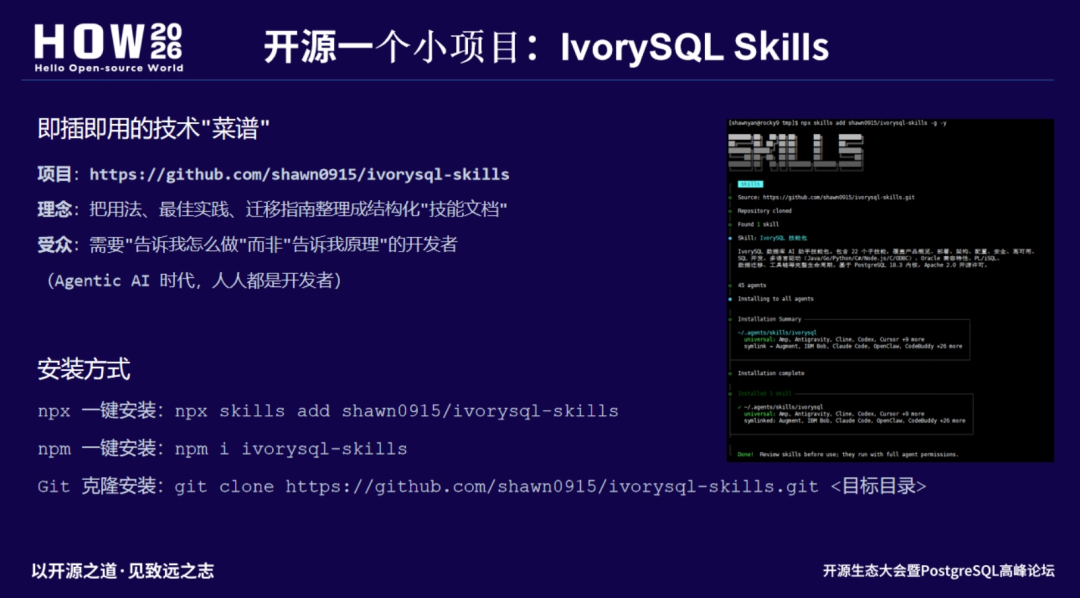This screenshot has width=1080, height=598.
Task: Click the git clone URL ending in ivorysql-skills.git
Action: tap(552, 486)
